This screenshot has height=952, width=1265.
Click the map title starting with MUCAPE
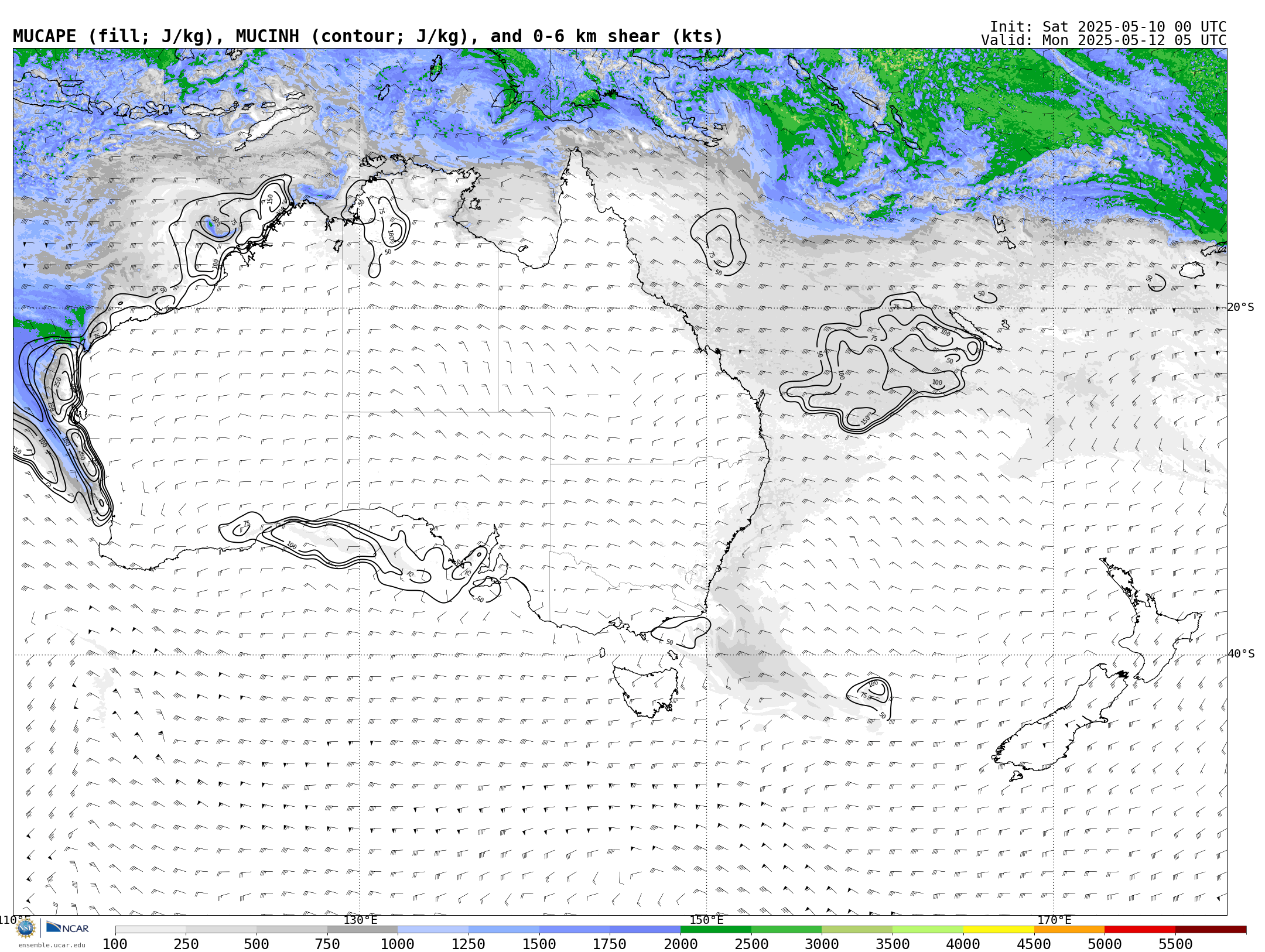pyautogui.click(x=368, y=36)
